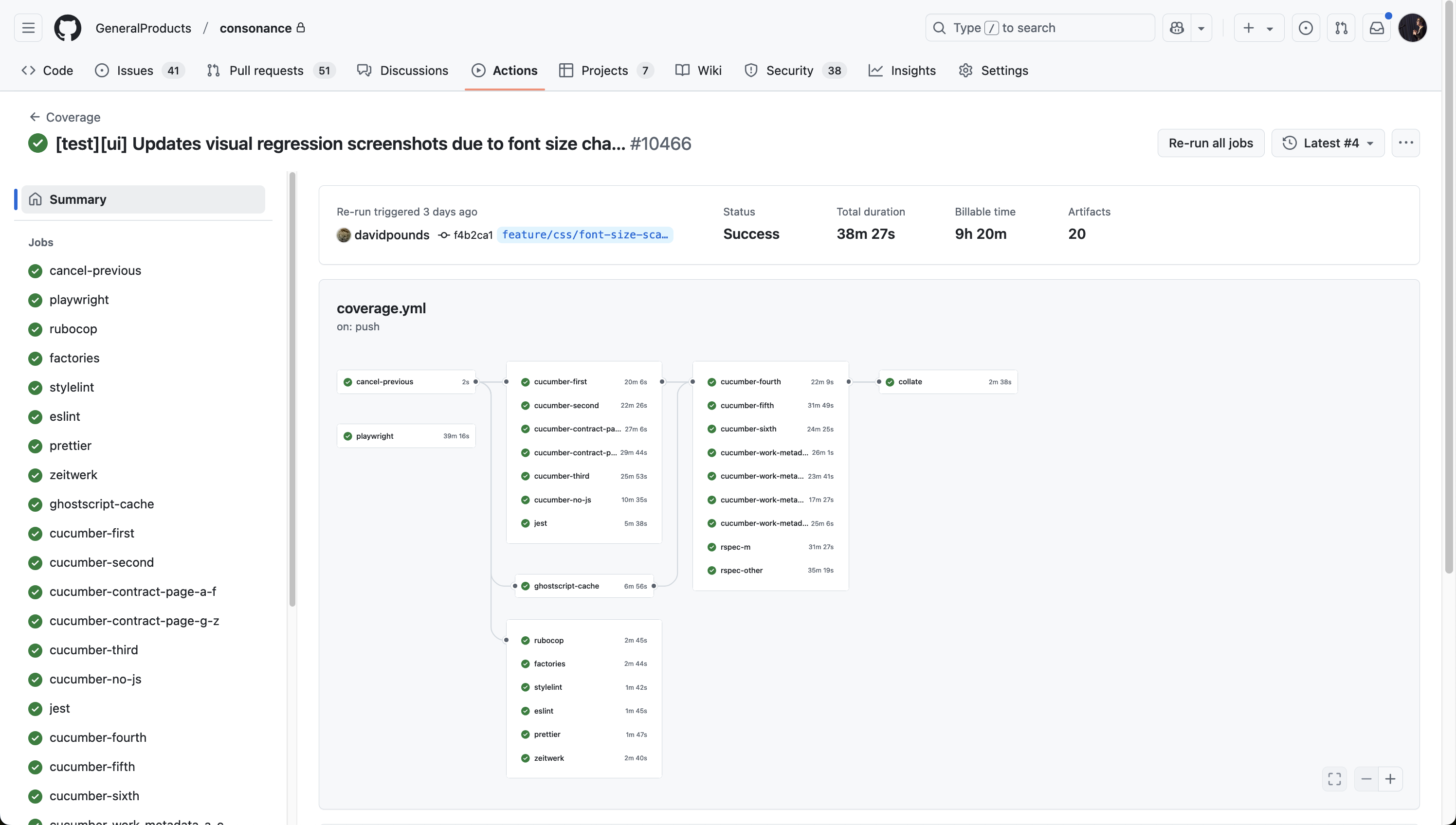
Task: Focus the search field
Action: tap(1039, 28)
